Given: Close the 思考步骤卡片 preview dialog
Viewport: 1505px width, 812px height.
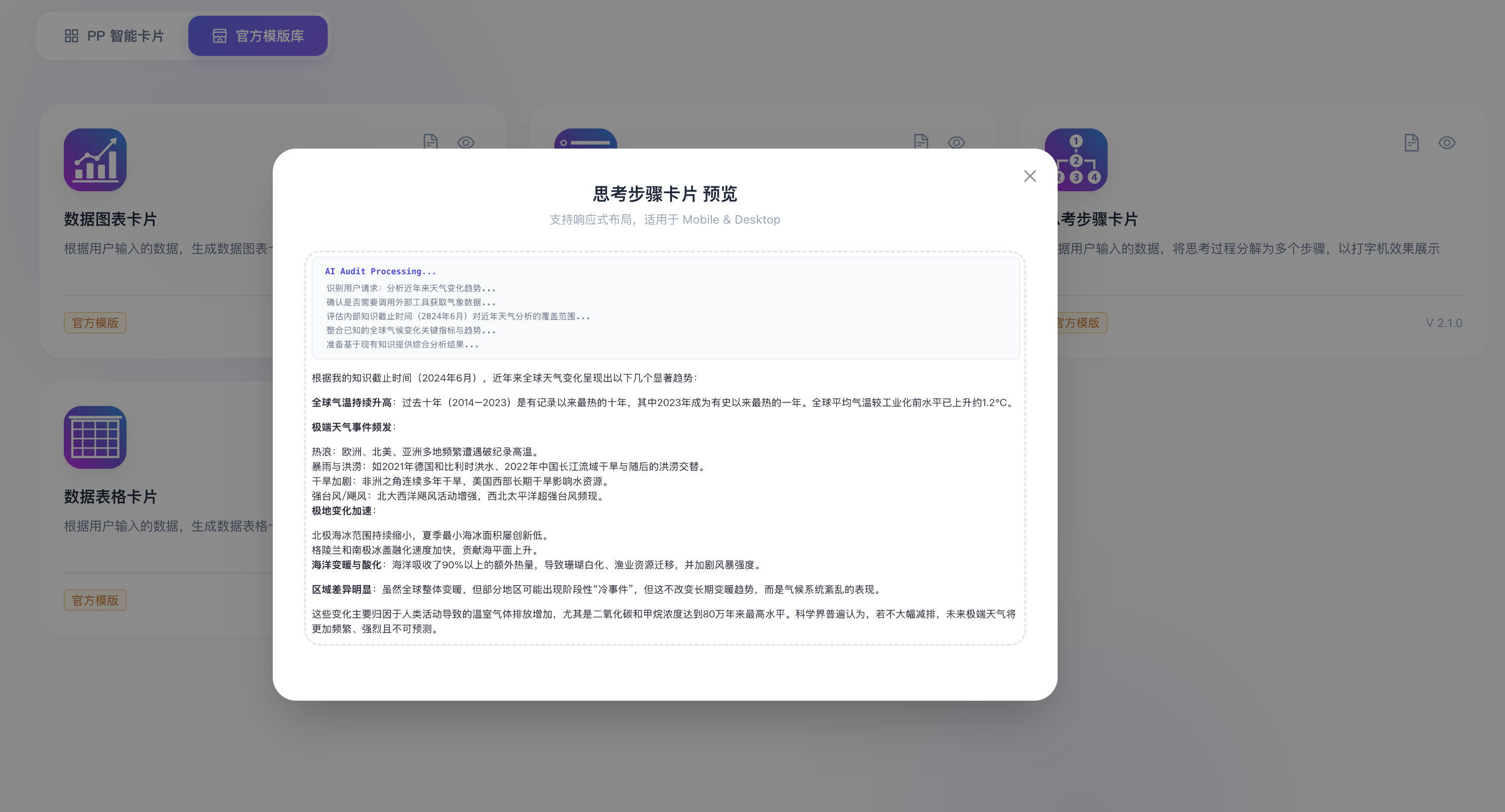Looking at the screenshot, I should tap(1030, 177).
